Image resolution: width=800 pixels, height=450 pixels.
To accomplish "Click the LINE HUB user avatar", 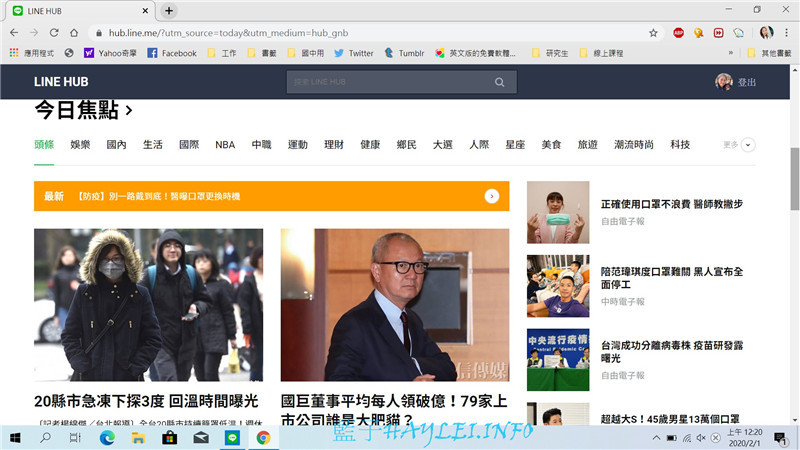I will click(x=723, y=82).
